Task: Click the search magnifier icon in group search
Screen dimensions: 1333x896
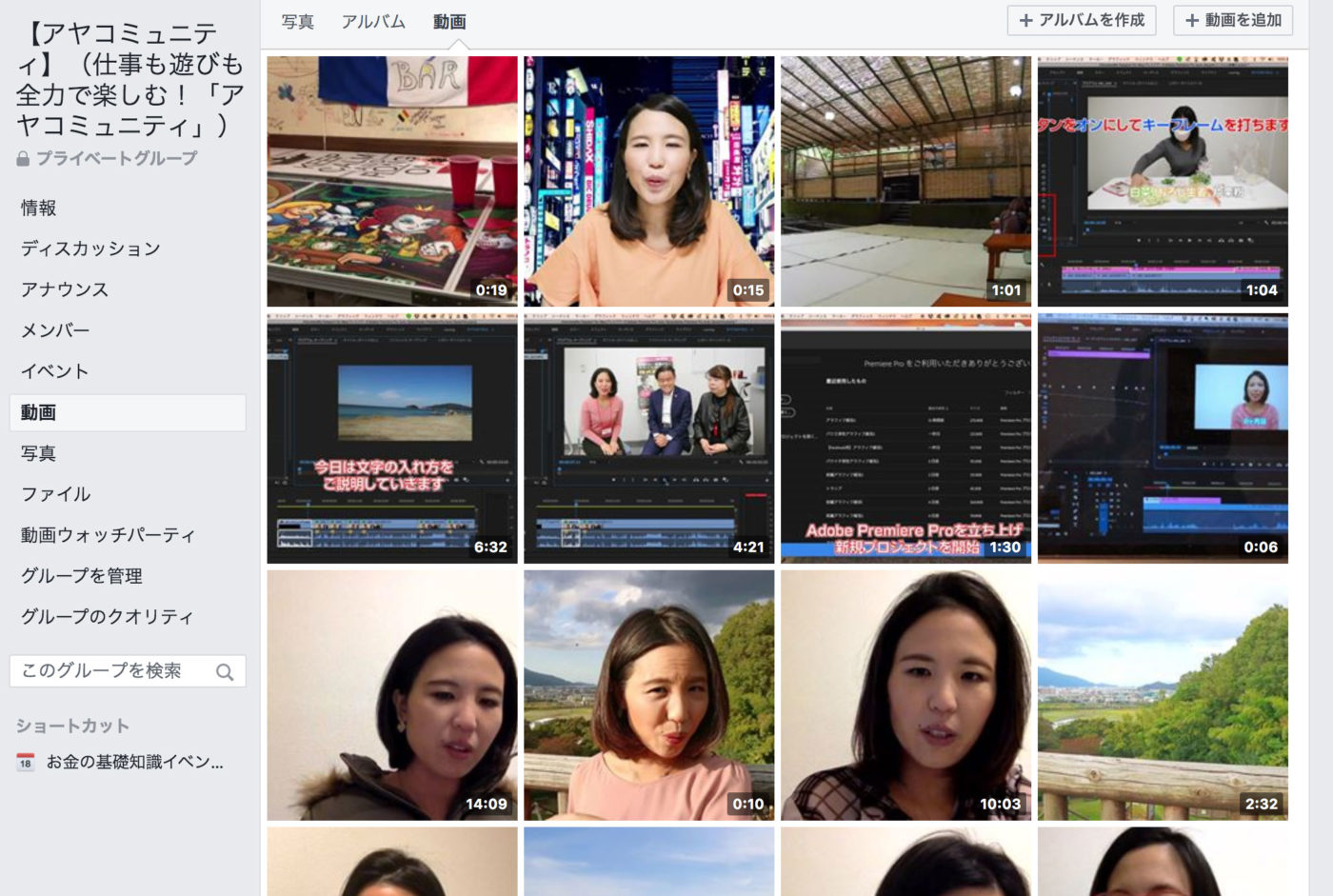Action: coord(225,672)
